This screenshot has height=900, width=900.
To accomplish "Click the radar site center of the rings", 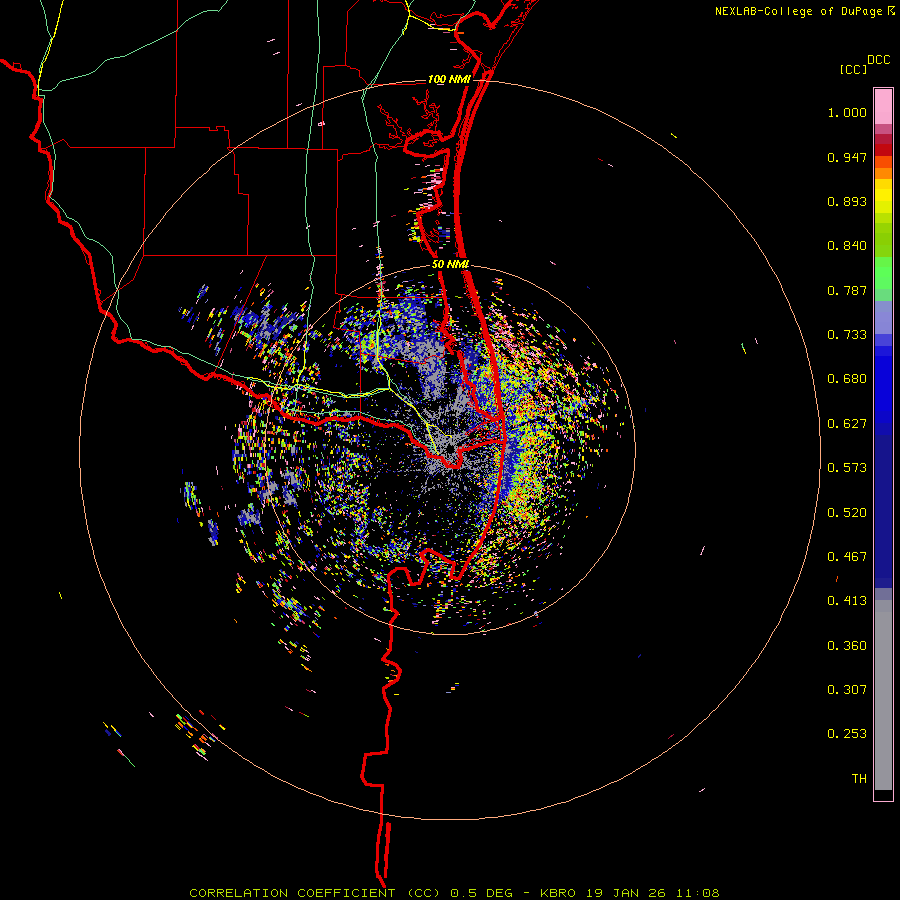I will (x=451, y=449).
